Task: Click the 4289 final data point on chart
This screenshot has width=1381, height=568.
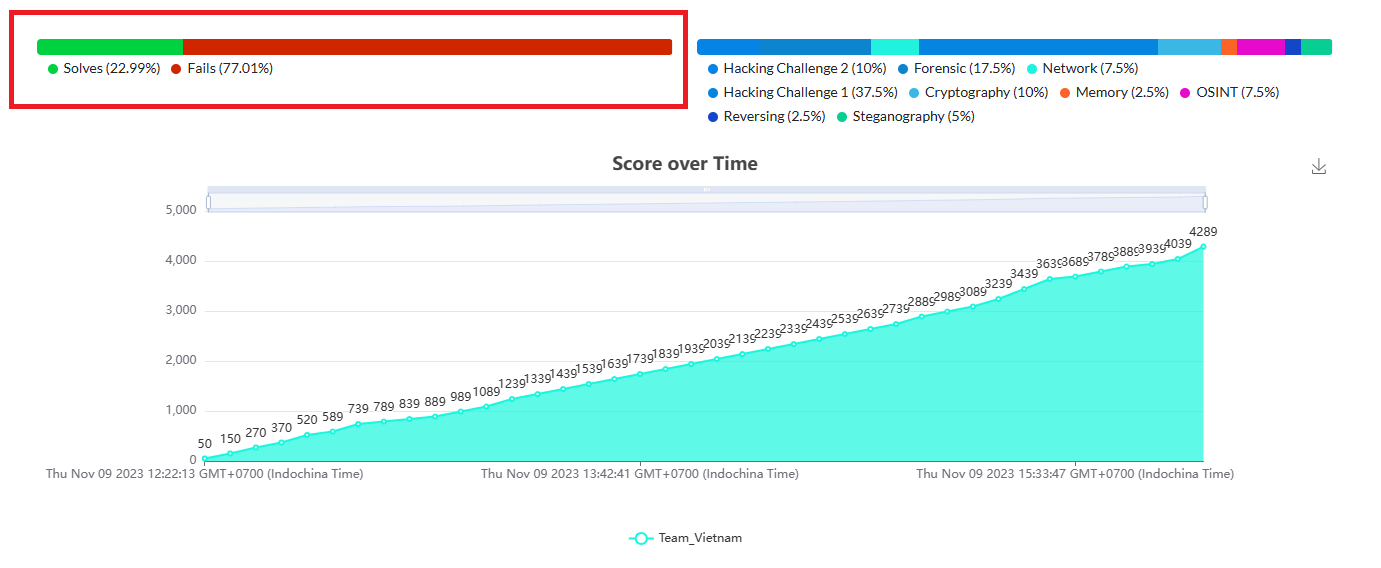Action: [x=1203, y=247]
